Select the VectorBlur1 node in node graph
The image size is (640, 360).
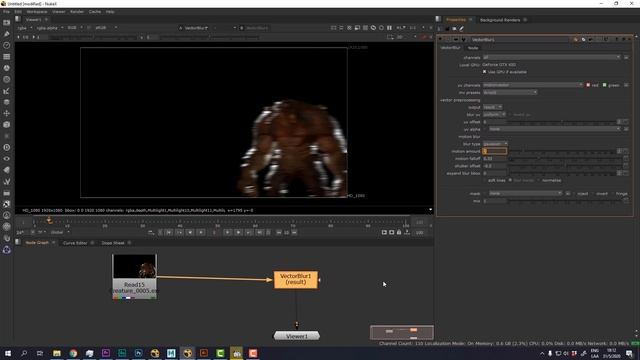pos(296,280)
